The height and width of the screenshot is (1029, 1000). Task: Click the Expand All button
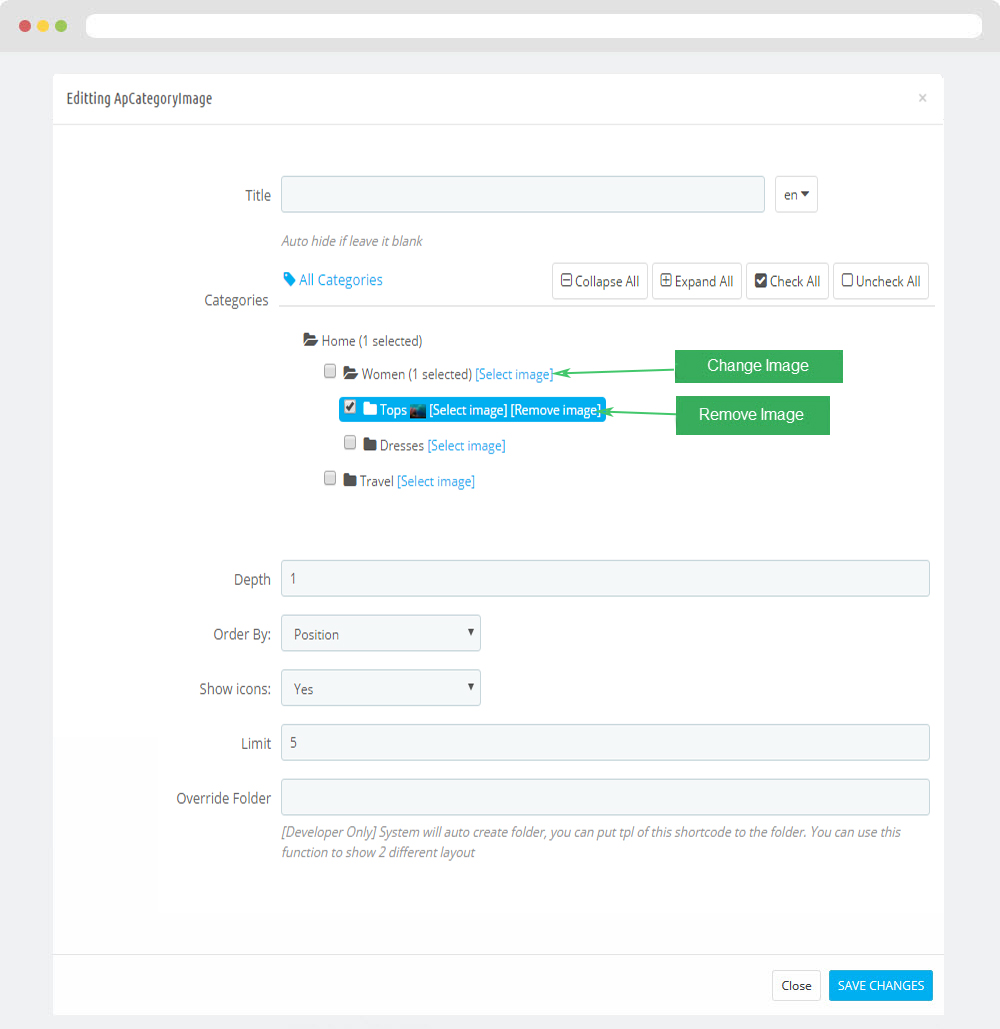point(697,281)
